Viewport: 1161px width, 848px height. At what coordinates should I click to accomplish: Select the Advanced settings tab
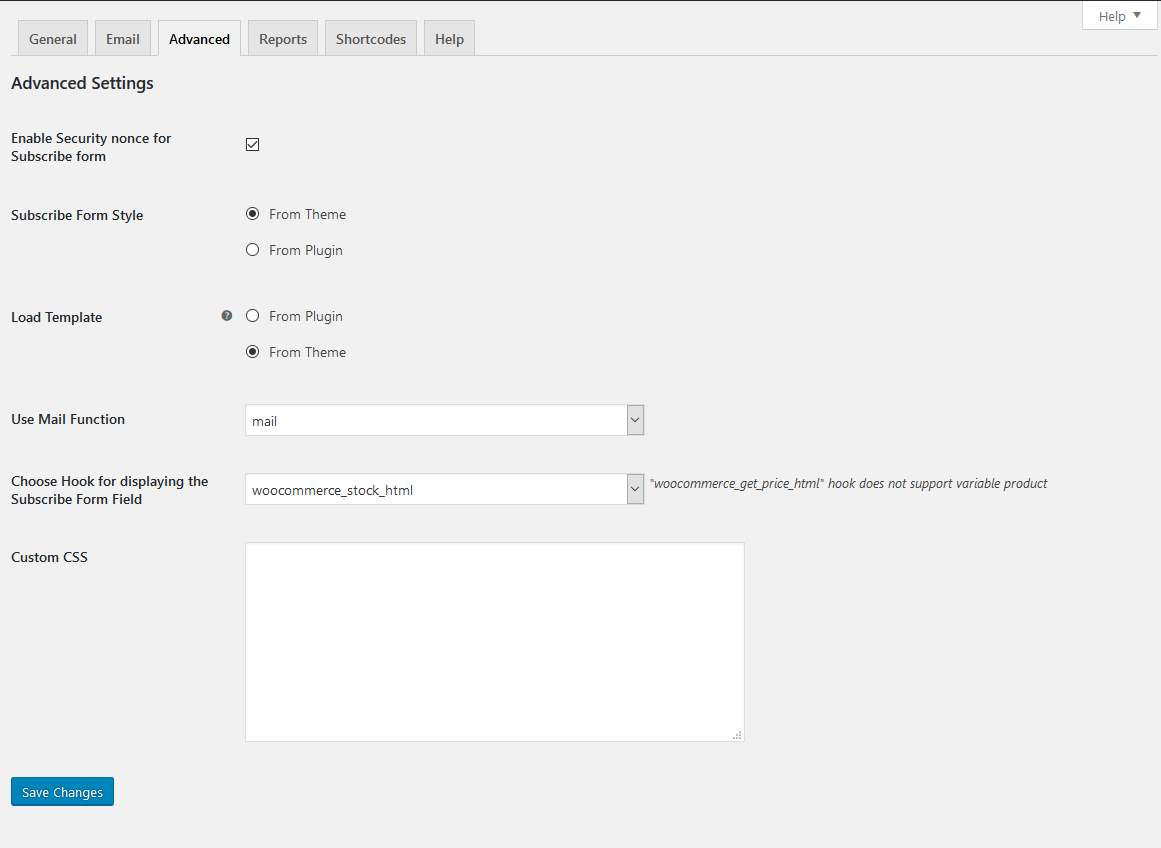click(199, 37)
